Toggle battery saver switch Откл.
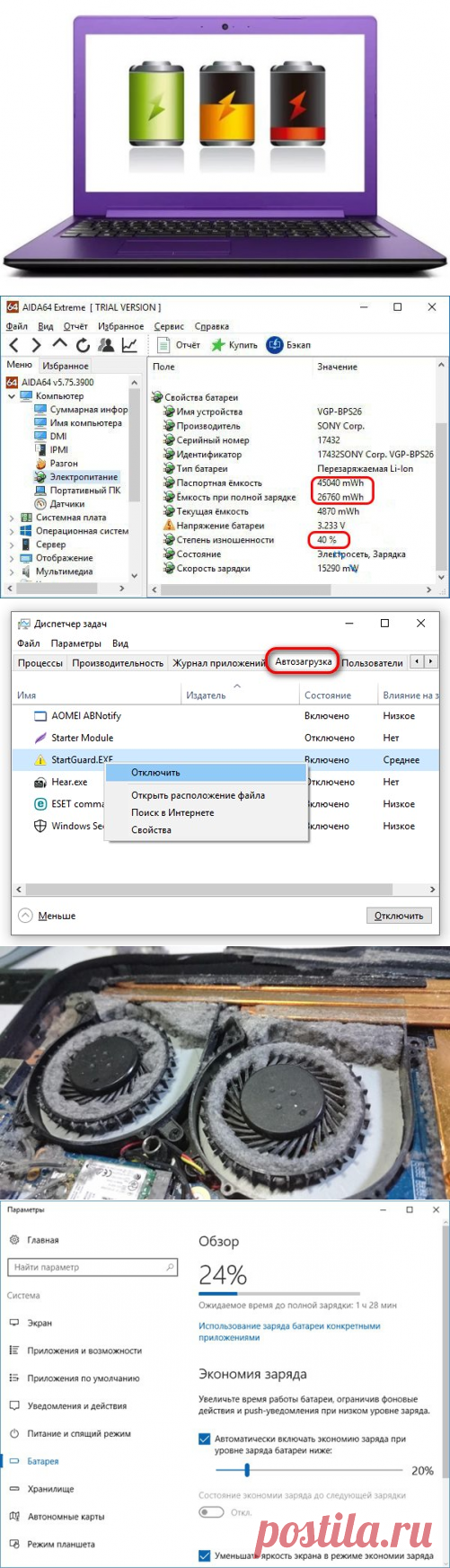The image size is (450, 1568). (x=211, y=1511)
